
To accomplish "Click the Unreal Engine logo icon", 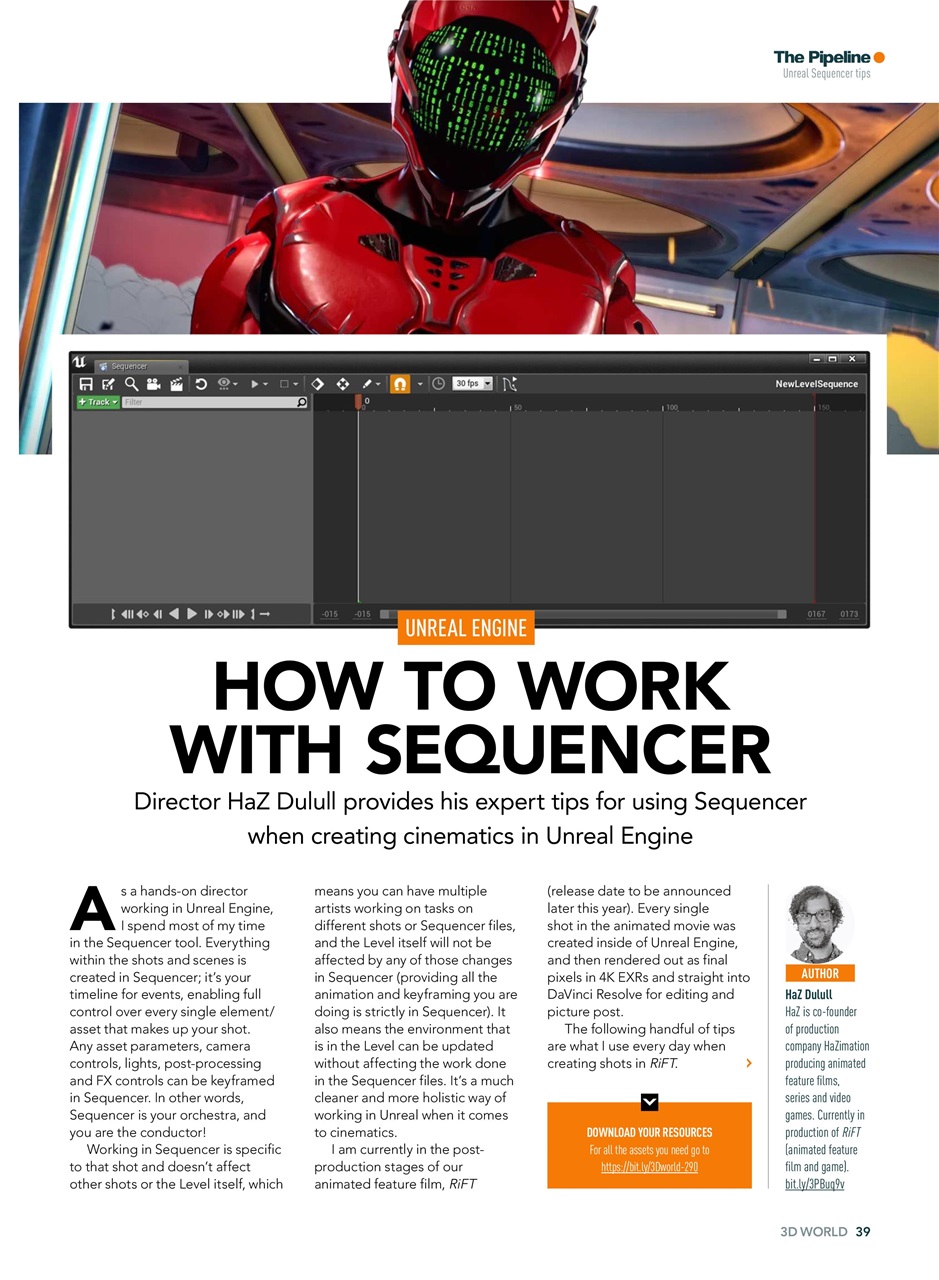I will 80,363.
